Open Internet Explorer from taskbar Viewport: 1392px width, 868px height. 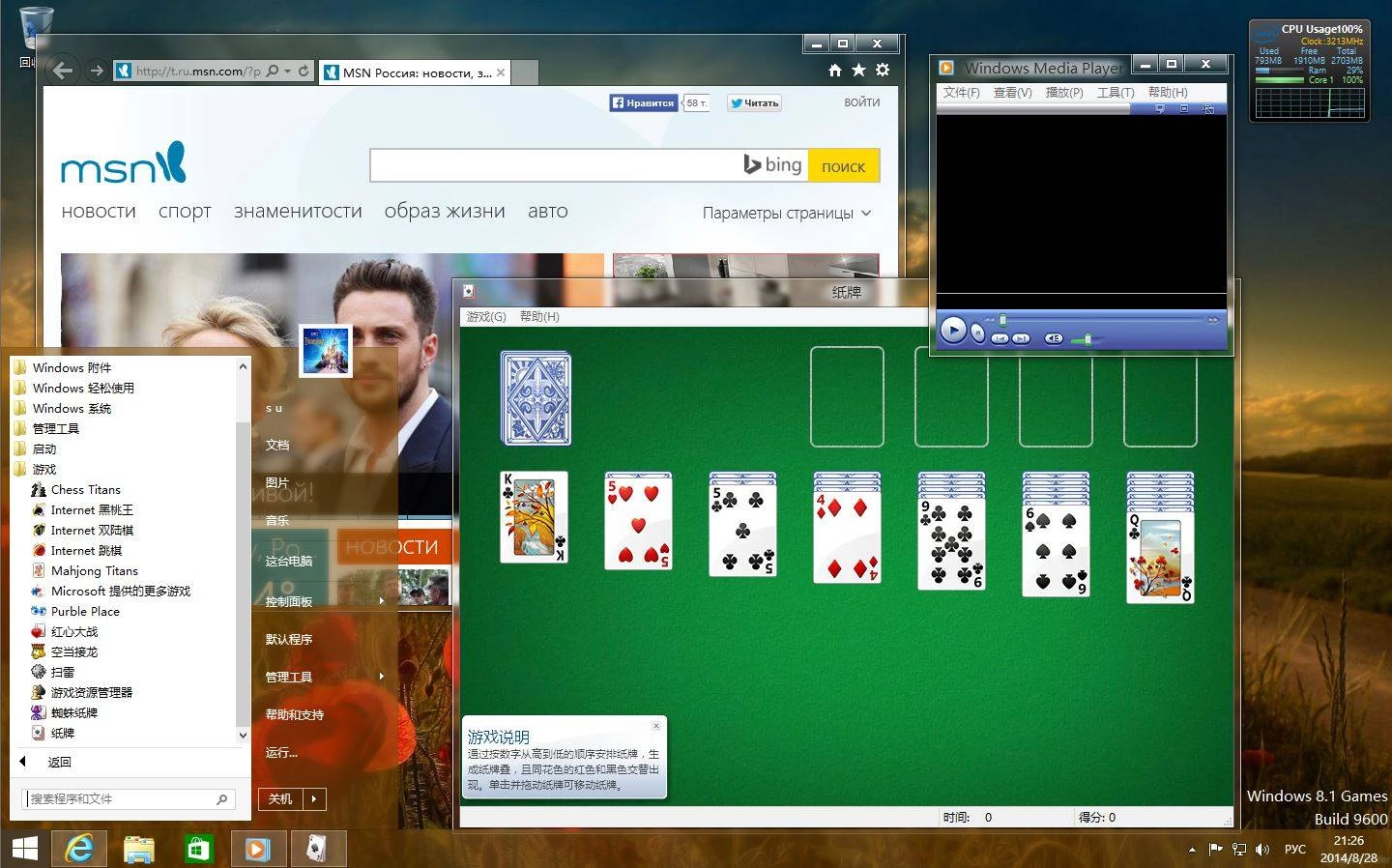78,849
